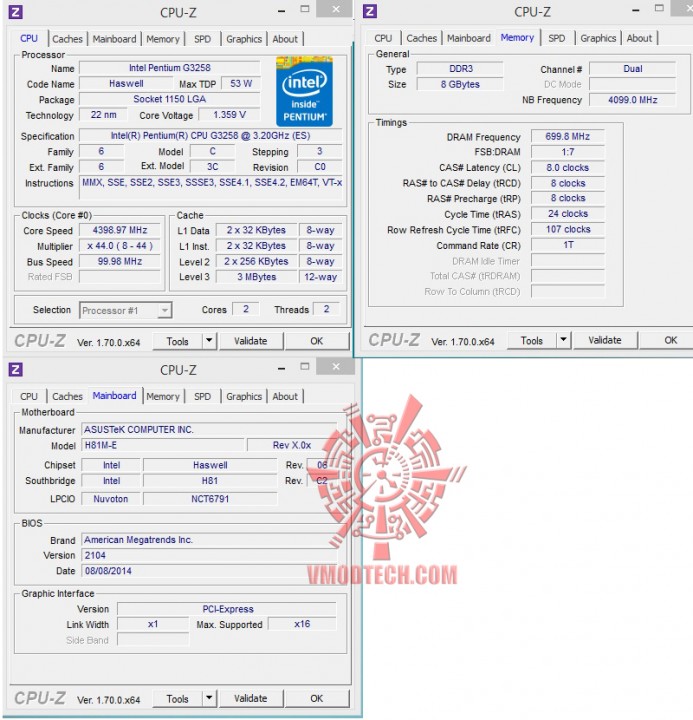Click the Specification field with G3258 @ 3.20GHz
Viewport: 693px width, 720px height.
click(x=210, y=136)
